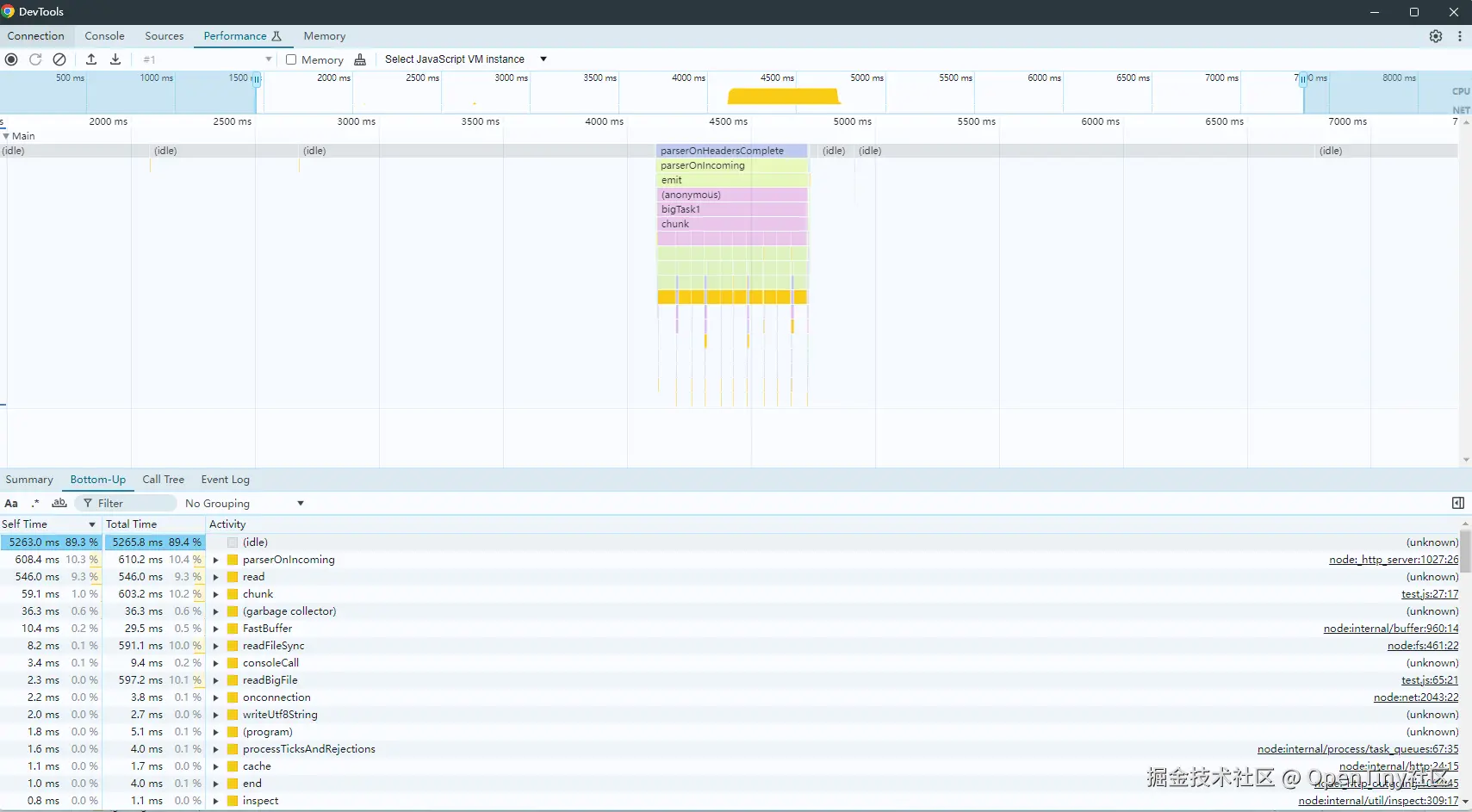The height and width of the screenshot is (812, 1472).
Task: Open the DevTools more options menu
Action: point(1460,36)
